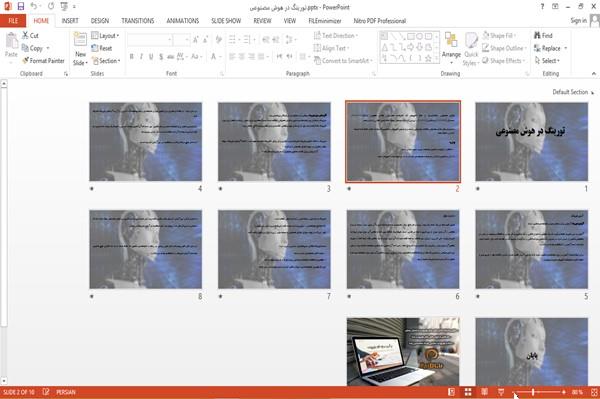This screenshot has width=600, height=399.
Task: Open the Shape Outline dropdown
Action: coord(504,48)
